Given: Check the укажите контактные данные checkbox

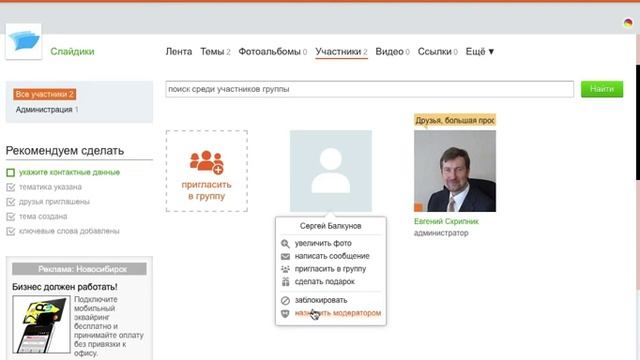Looking at the screenshot, I should (11, 173).
